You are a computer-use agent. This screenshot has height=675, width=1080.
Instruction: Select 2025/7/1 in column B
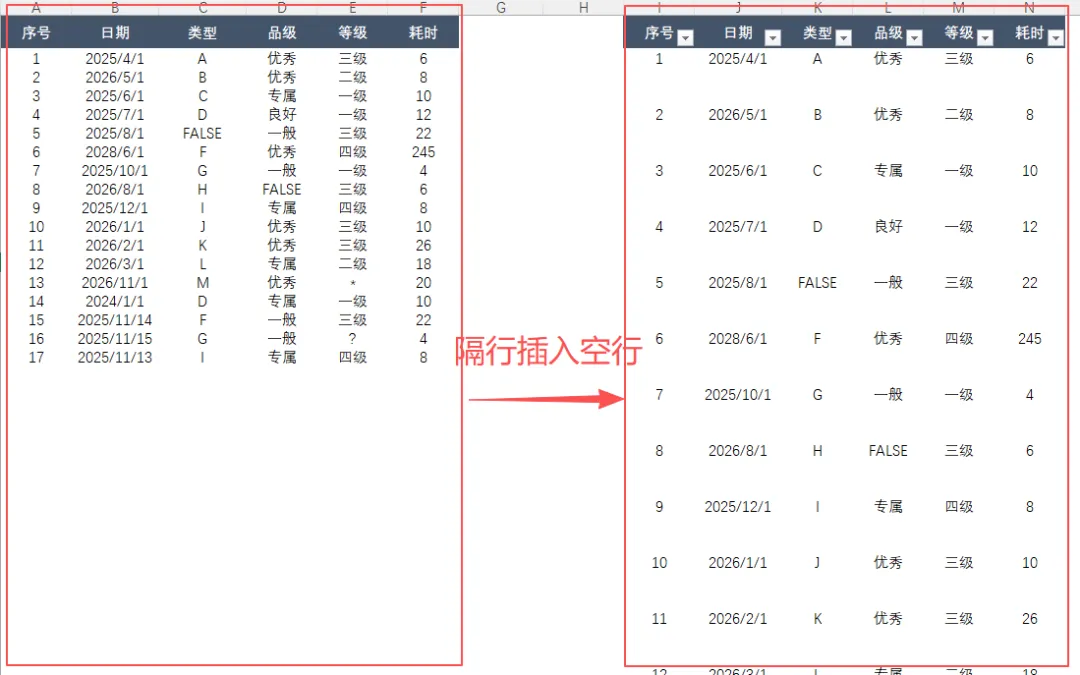[x=115, y=115]
